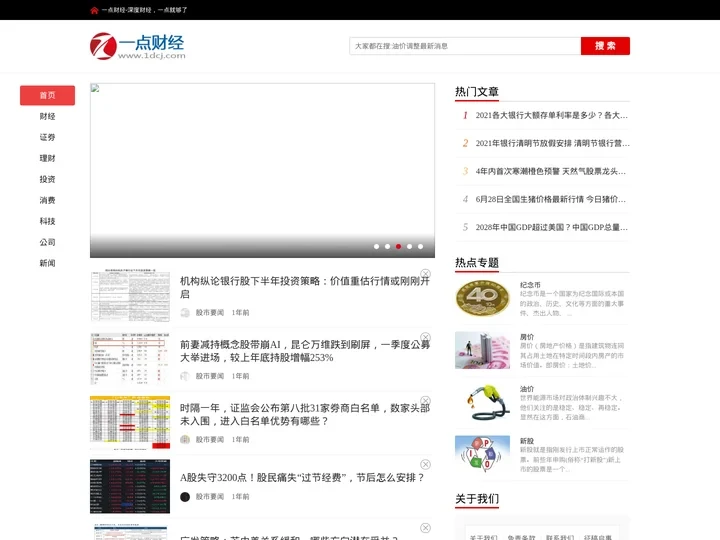Dismiss the 证监会白名单 article with X icon
This screenshot has height=540, width=720.
point(426,401)
